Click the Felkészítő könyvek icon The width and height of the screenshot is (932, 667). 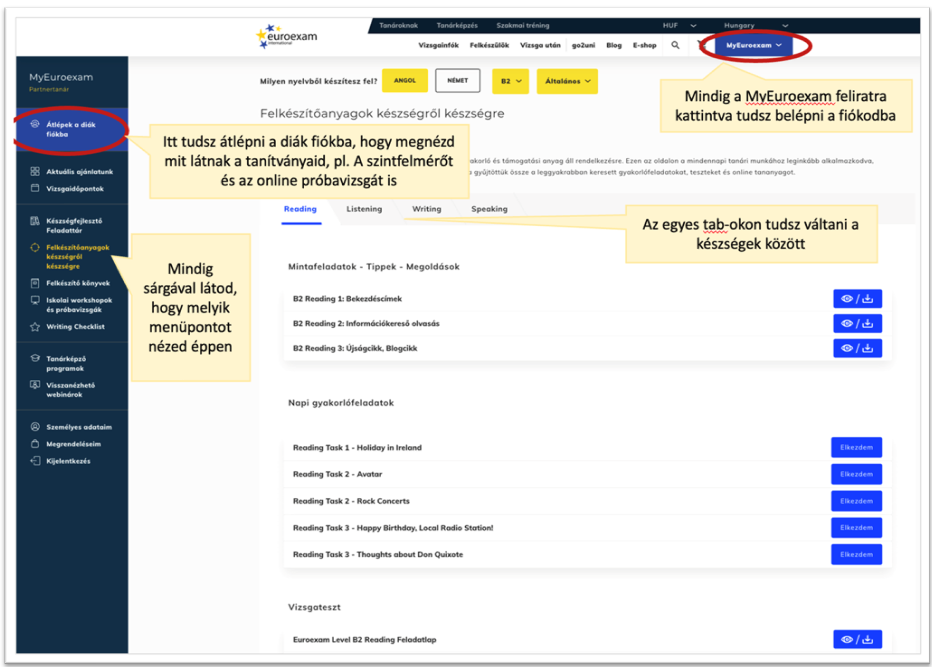tap(35, 283)
